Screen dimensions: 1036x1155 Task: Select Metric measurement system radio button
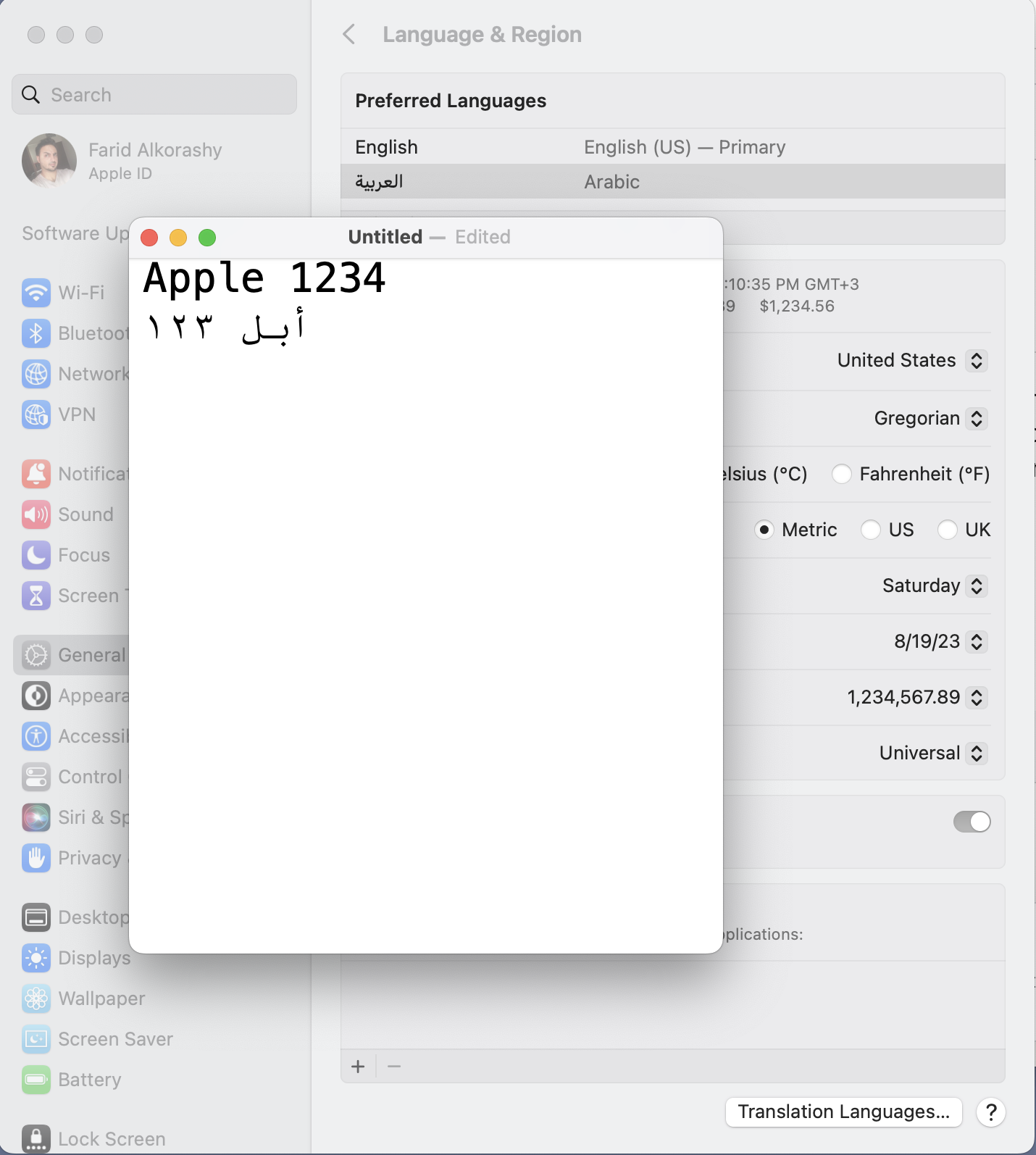pyautogui.click(x=764, y=530)
